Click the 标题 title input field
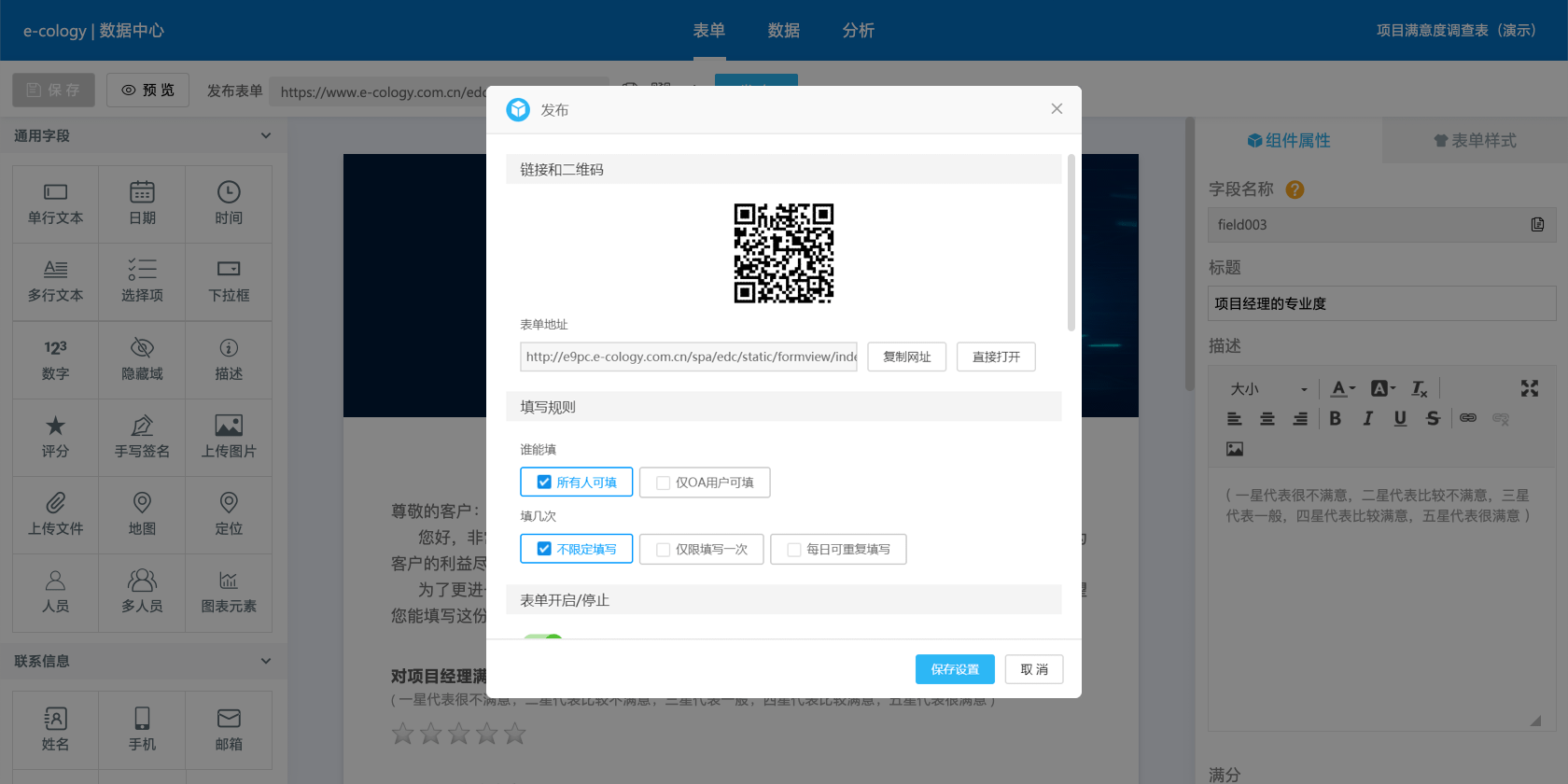 pos(1382,303)
